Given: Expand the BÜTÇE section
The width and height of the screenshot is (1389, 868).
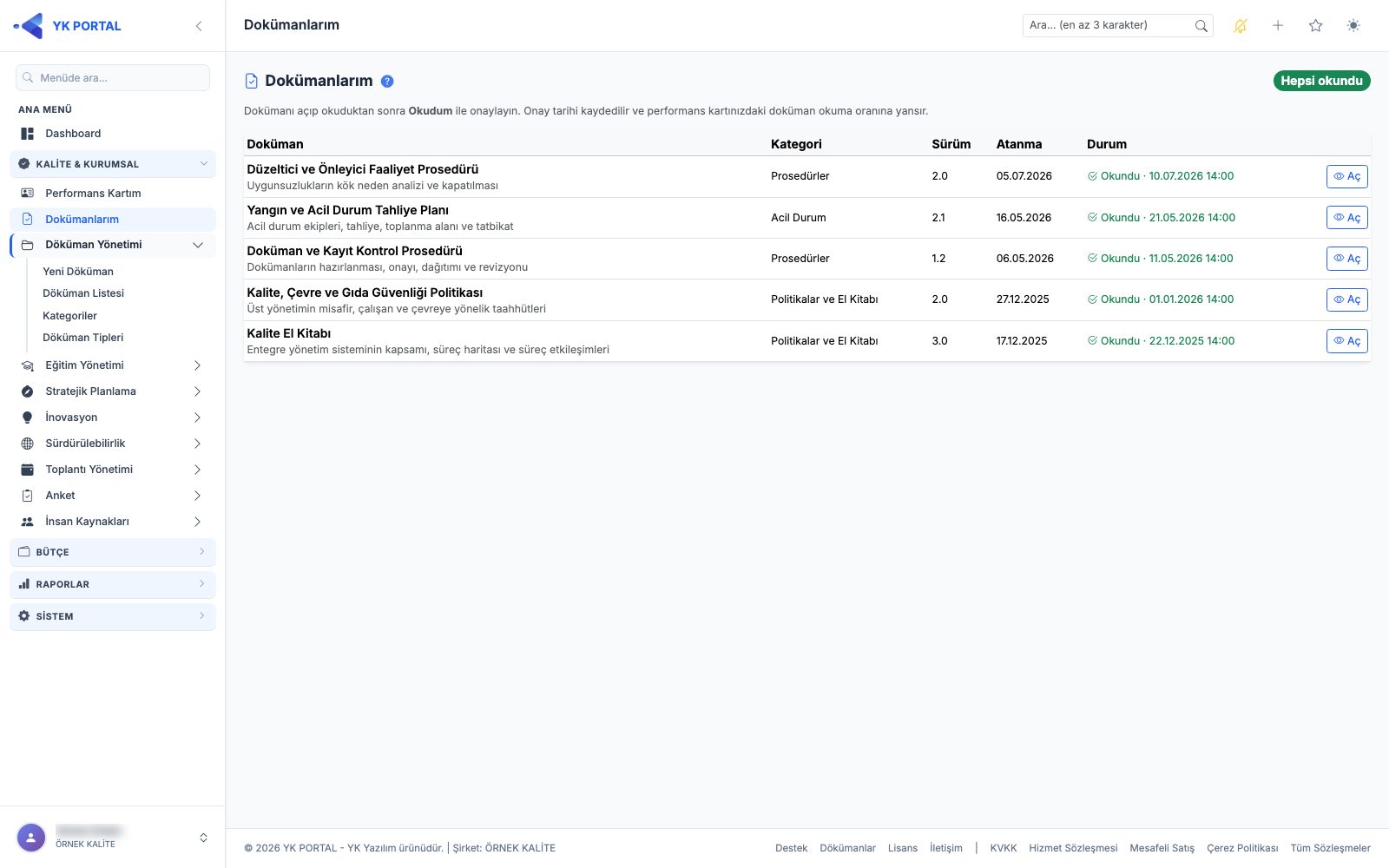Looking at the screenshot, I should [113, 552].
